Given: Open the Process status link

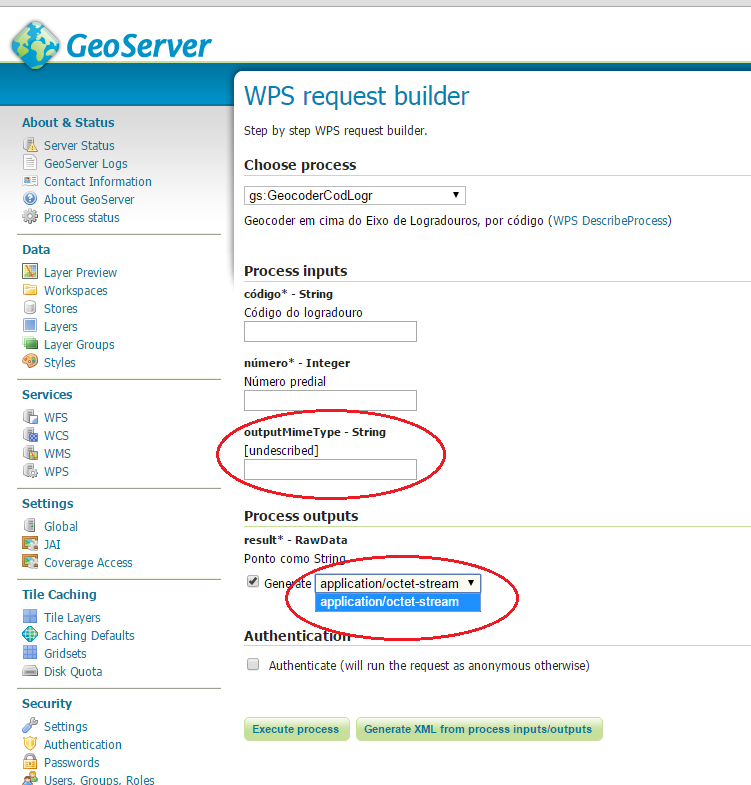Looking at the screenshot, I should 82,218.
